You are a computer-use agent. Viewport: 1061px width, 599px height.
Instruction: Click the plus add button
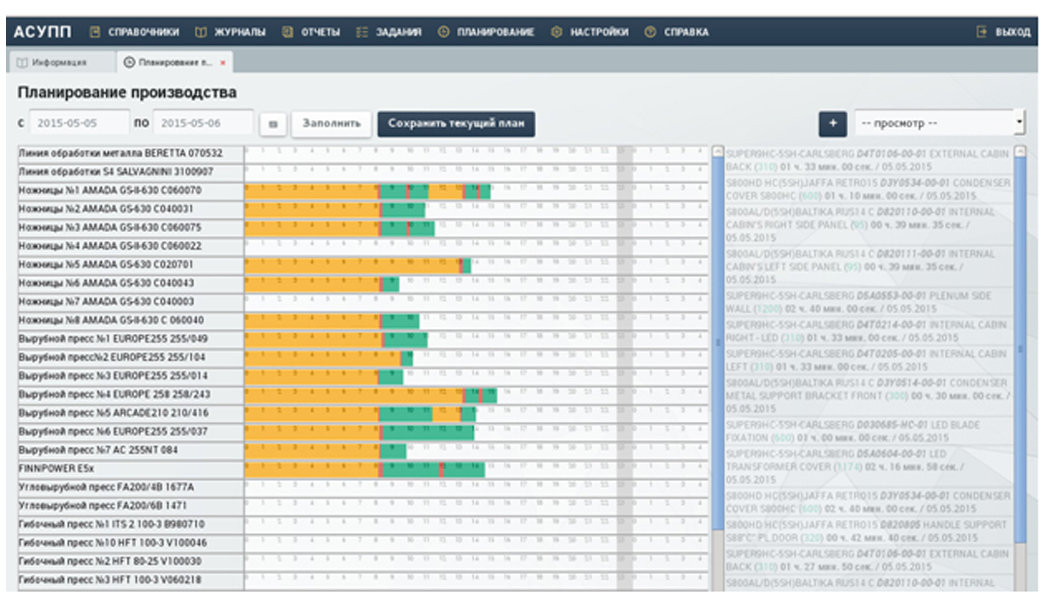833,123
